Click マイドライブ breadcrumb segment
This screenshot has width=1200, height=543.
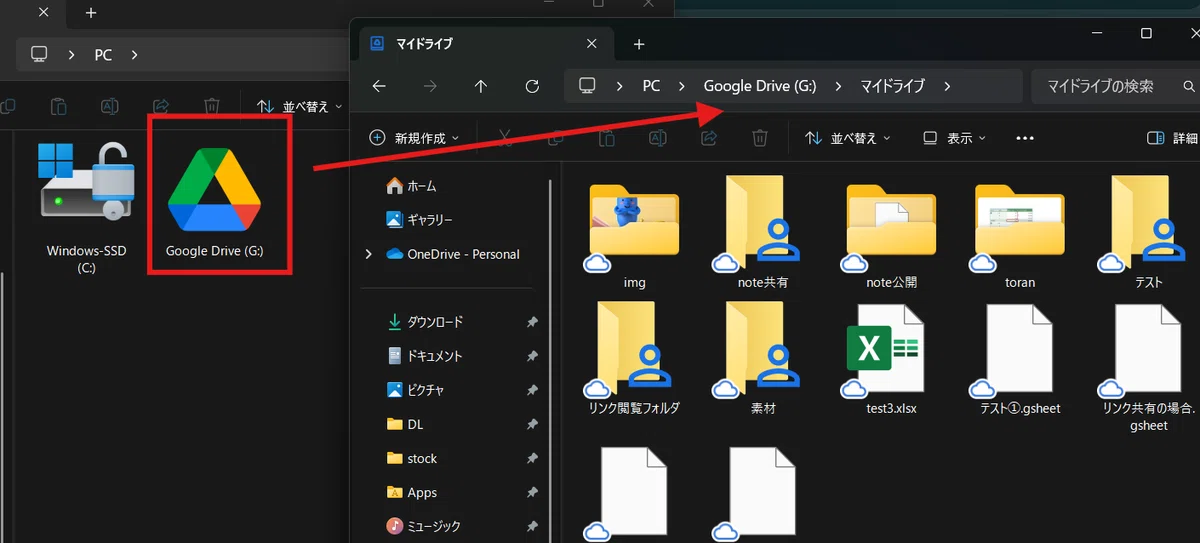pyautogui.click(x=893, y=86)
